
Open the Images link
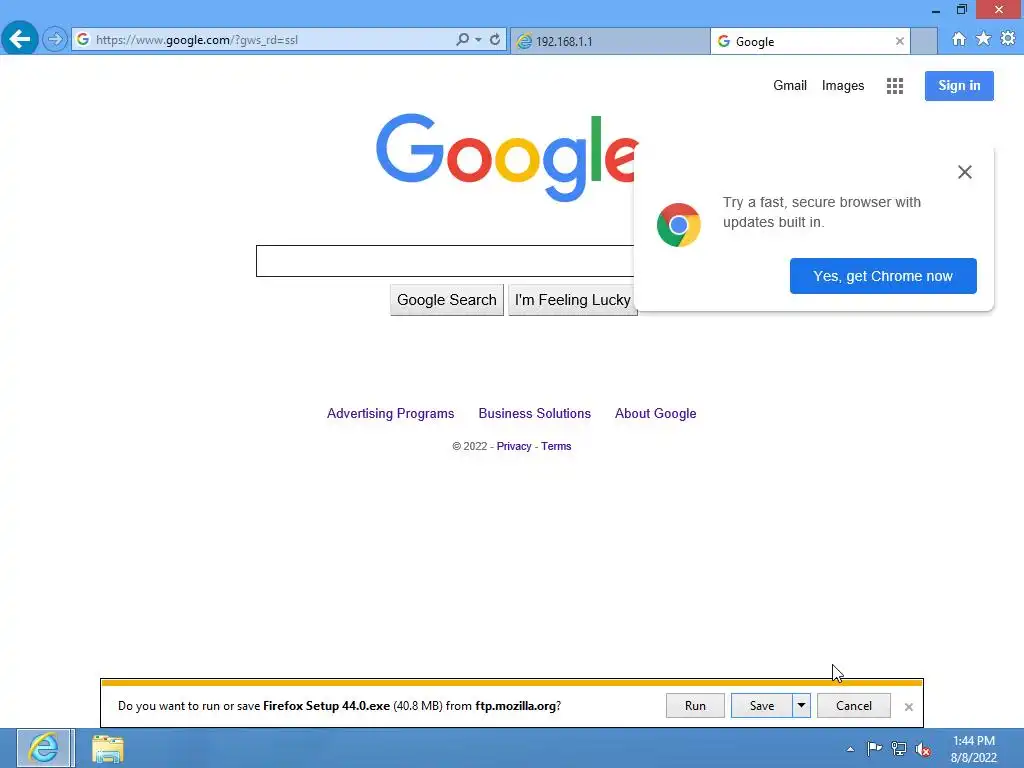click(x=842, y=86)
